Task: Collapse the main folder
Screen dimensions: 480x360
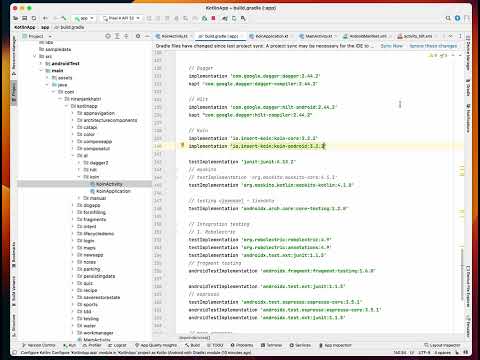Action: [41, 71]
